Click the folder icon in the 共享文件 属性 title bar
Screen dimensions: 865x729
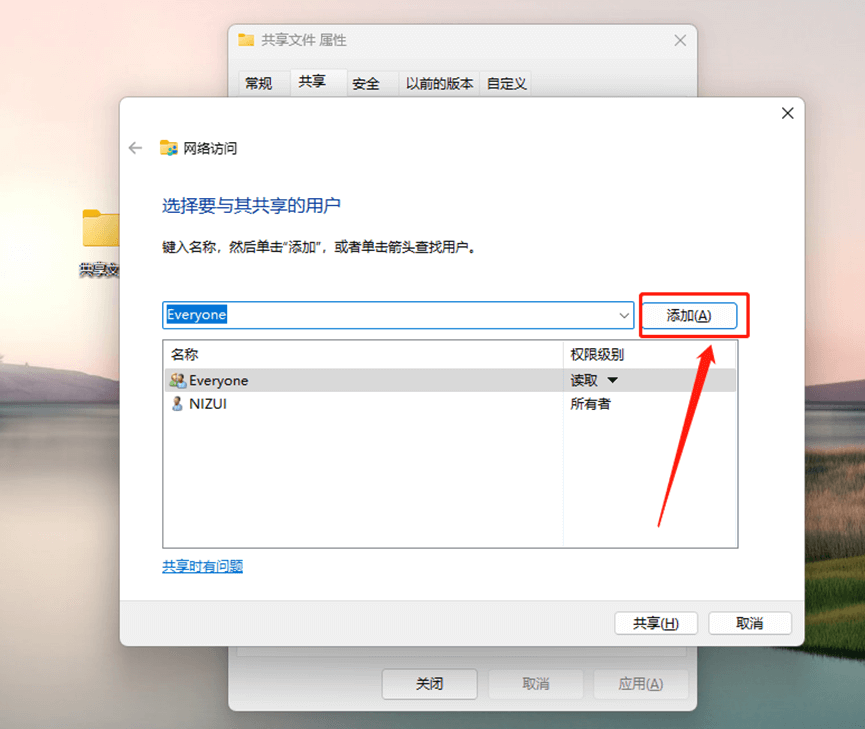[x=245, y=40]
